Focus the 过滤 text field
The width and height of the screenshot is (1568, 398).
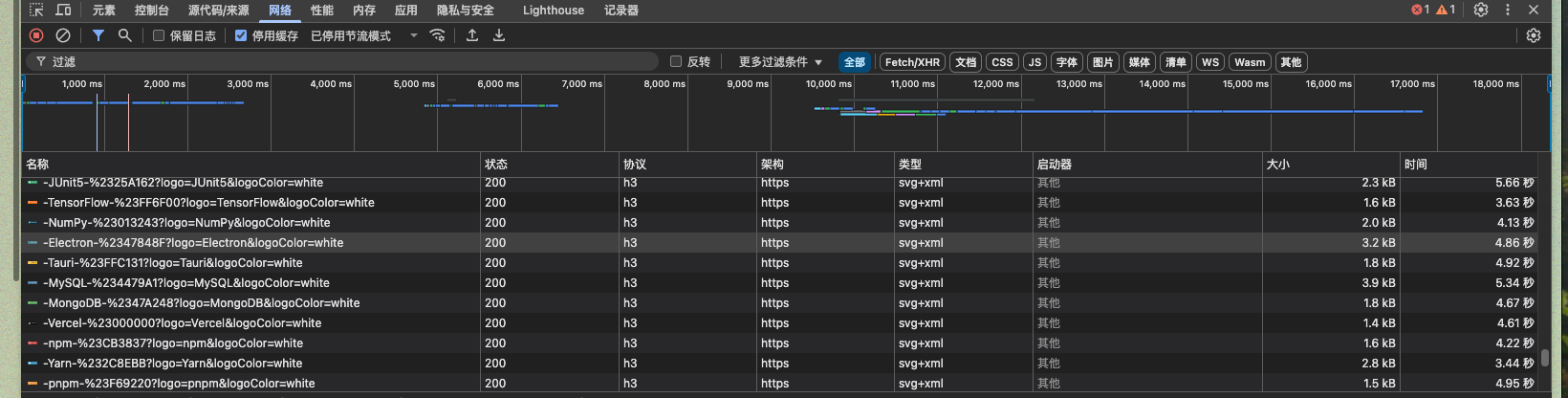tap(342, 61)
